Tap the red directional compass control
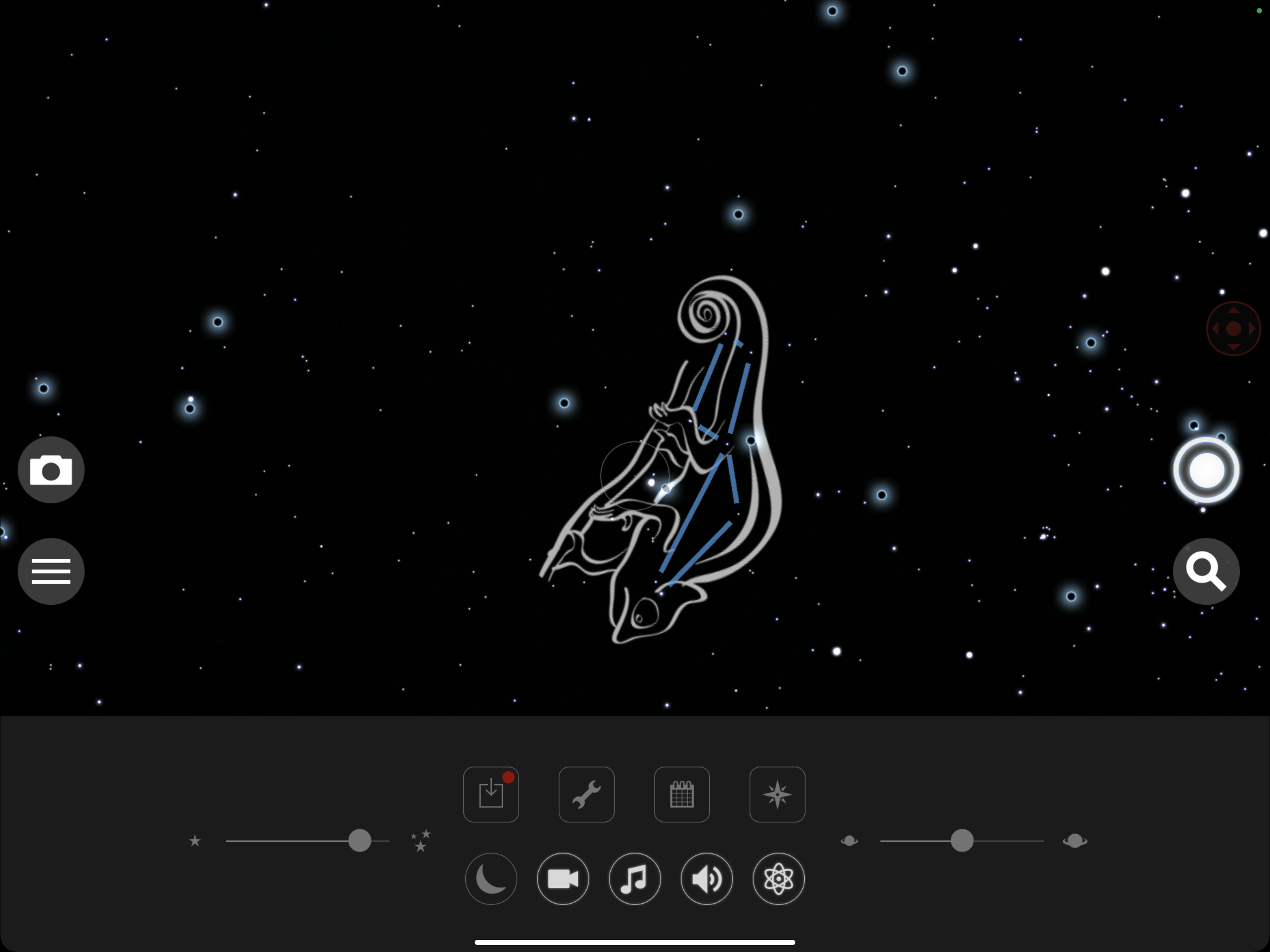 pyautogui.click(x=1233, y=329)
